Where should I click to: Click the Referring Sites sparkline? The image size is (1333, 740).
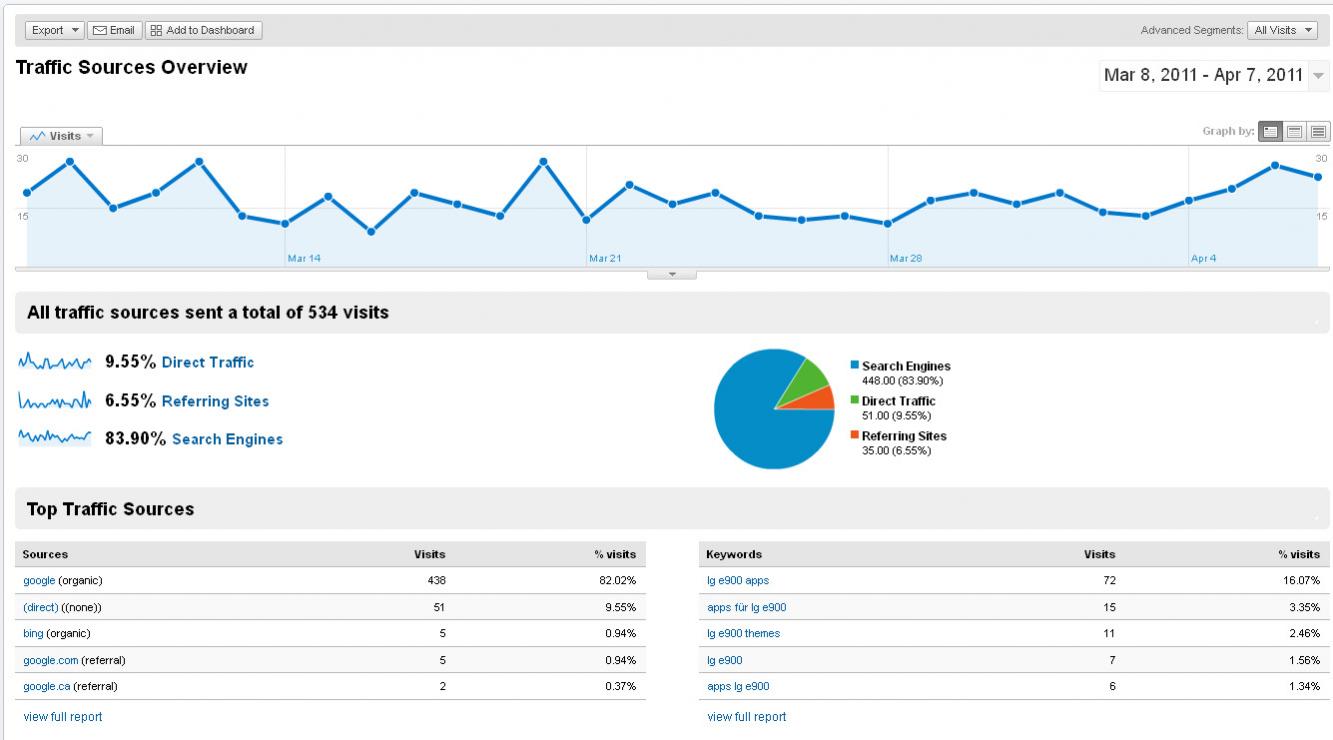55,400
